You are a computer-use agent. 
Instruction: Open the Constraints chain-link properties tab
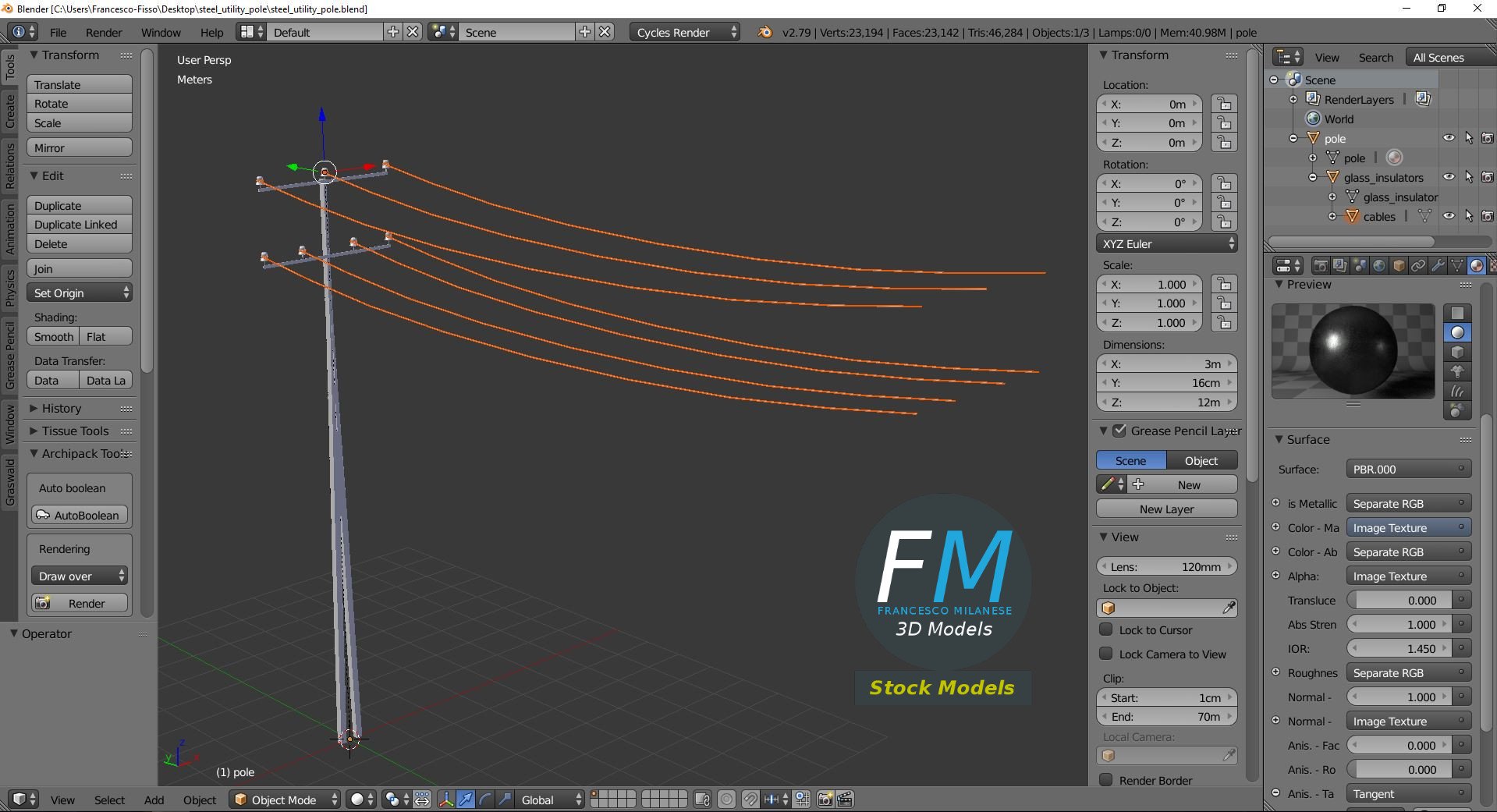[x=1418, y=266]
